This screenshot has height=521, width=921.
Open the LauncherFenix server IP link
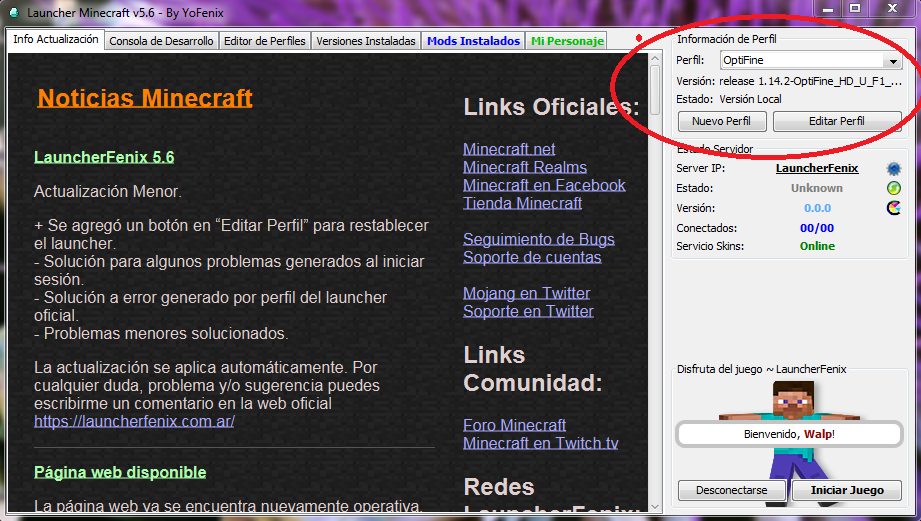(x=817, y=169)
